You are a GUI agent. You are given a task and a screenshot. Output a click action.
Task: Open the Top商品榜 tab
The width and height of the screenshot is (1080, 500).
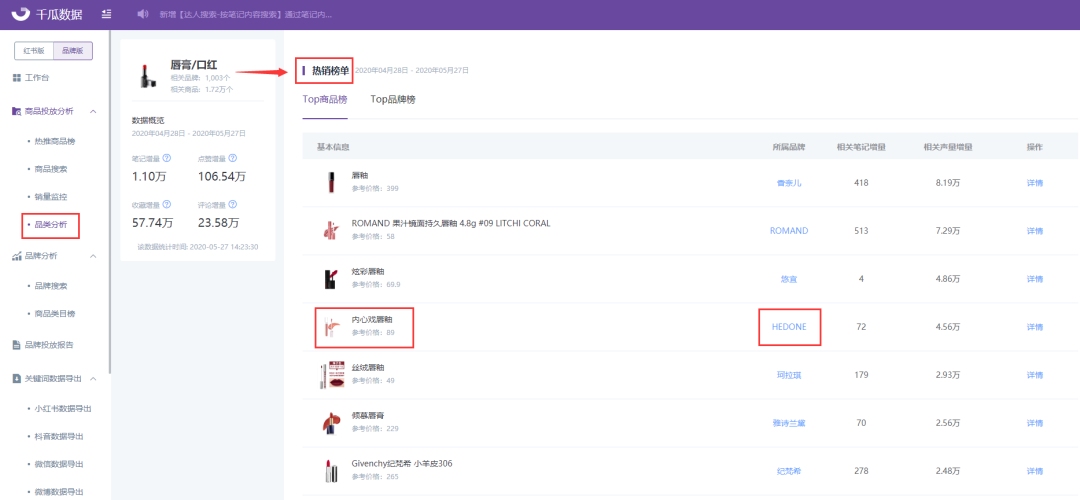(x=325, y=99)
